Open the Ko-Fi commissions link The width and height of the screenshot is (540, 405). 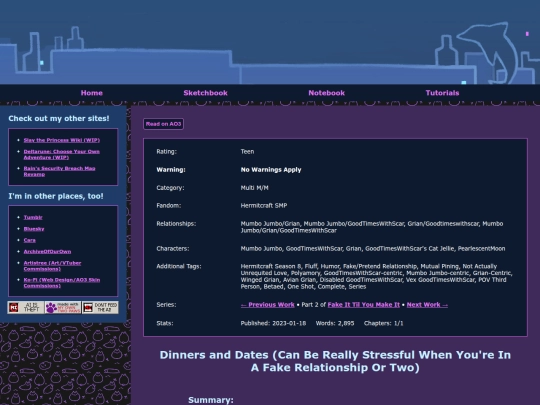[62, 283]
